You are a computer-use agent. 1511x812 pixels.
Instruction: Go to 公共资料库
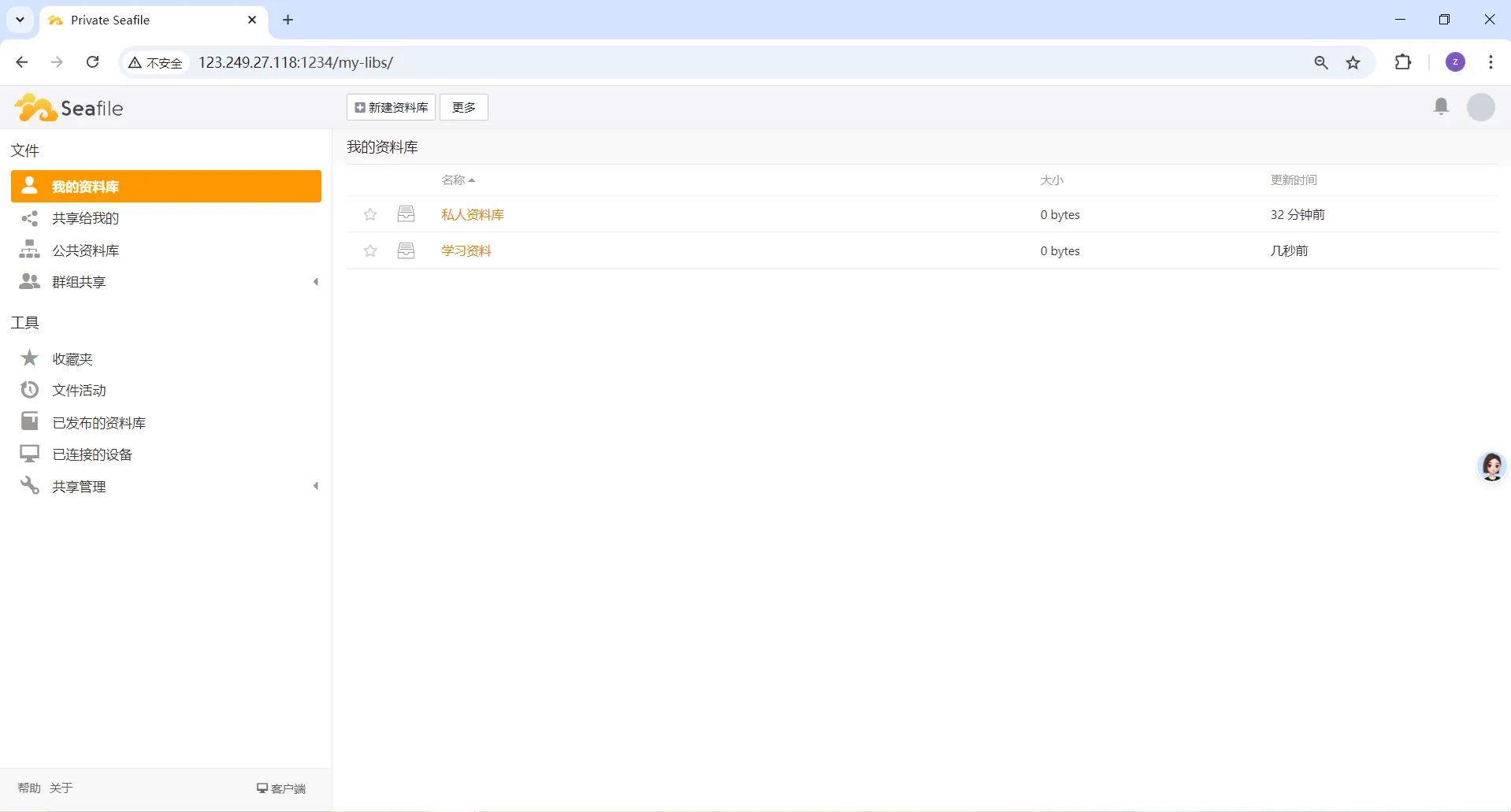pos(85,250)
